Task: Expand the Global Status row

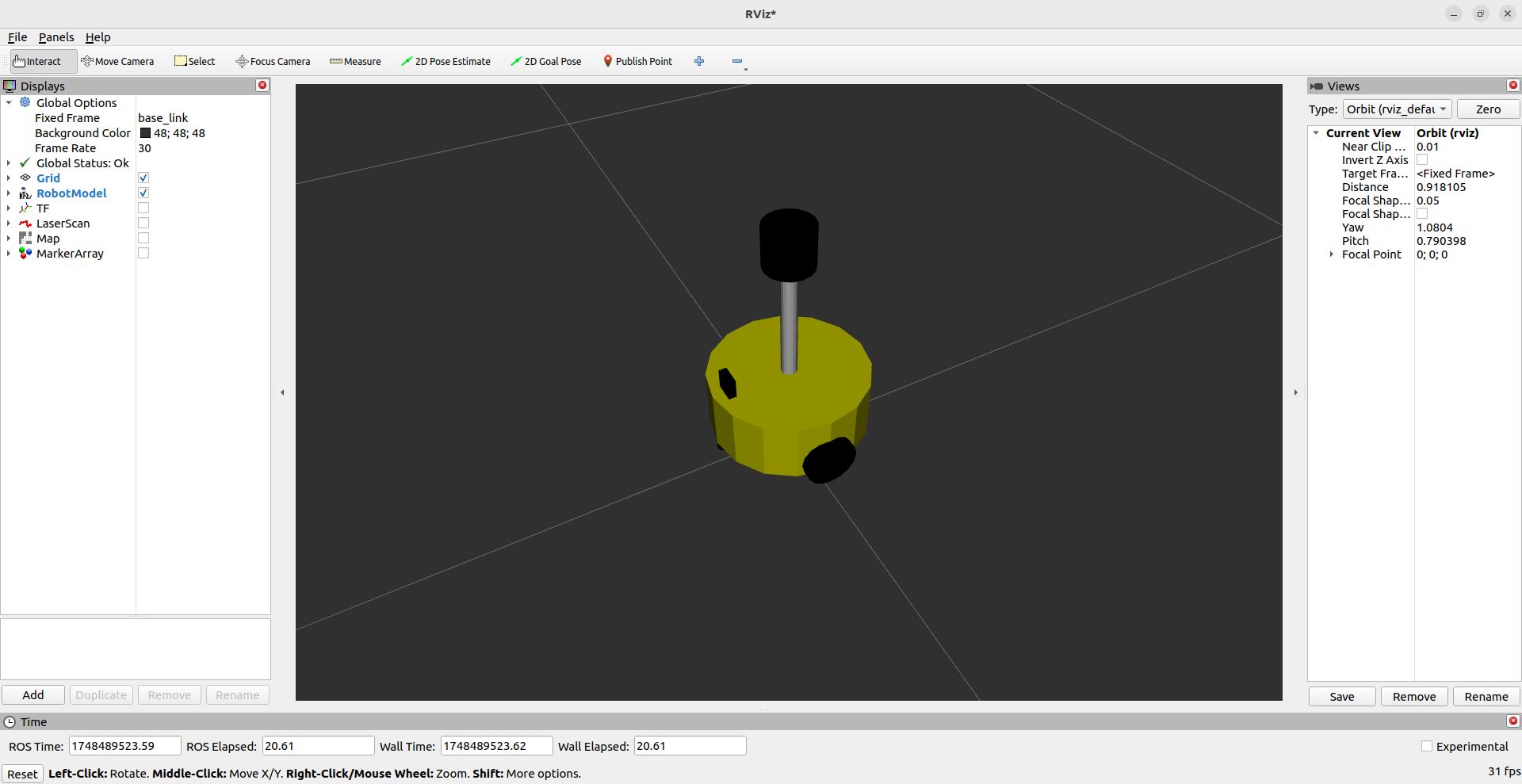Action: pyautogui.click(x=9, y=163)
